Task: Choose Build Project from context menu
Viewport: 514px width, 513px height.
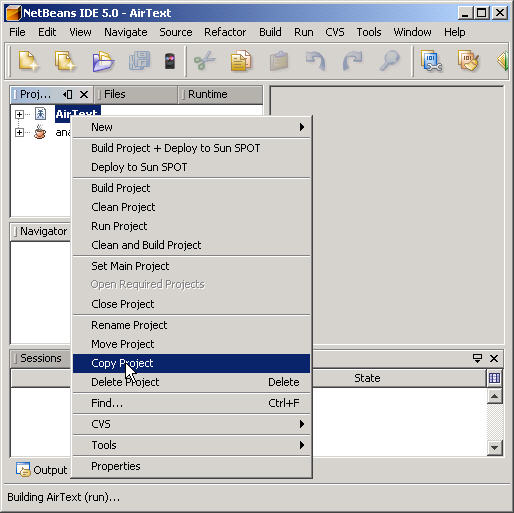Action: coord(192,188)
